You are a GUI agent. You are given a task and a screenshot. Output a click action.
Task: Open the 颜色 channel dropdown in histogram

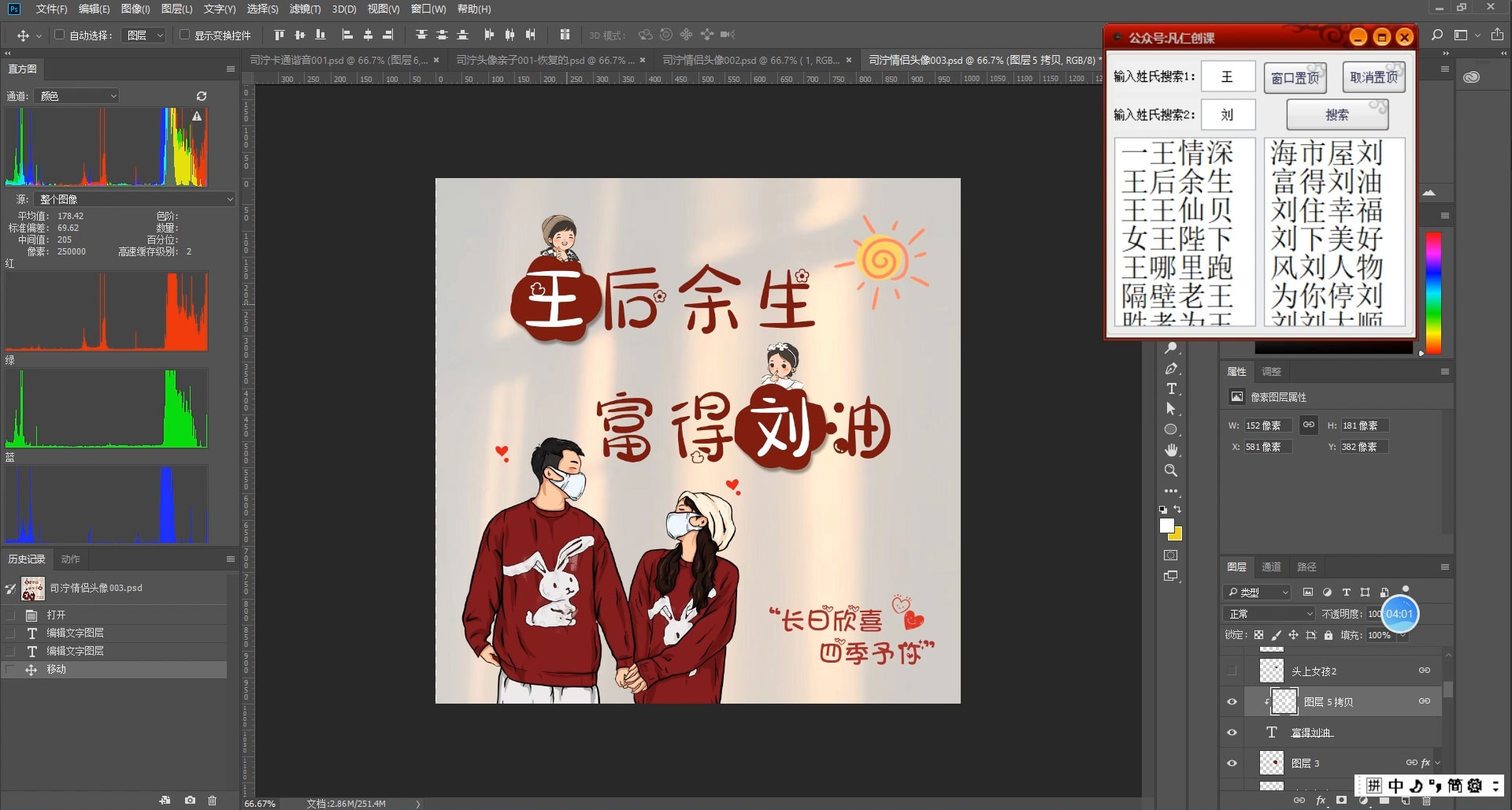76,95
